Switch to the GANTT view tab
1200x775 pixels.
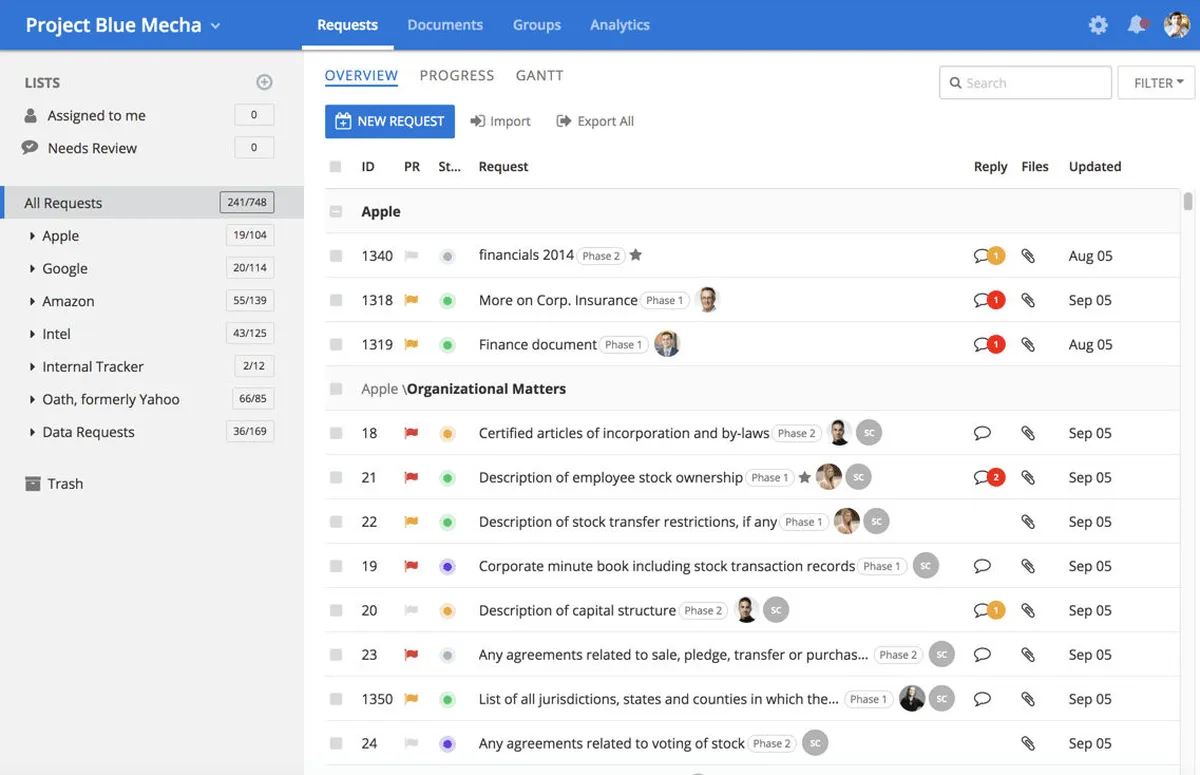pyautogui.click(x=539, y=75)
